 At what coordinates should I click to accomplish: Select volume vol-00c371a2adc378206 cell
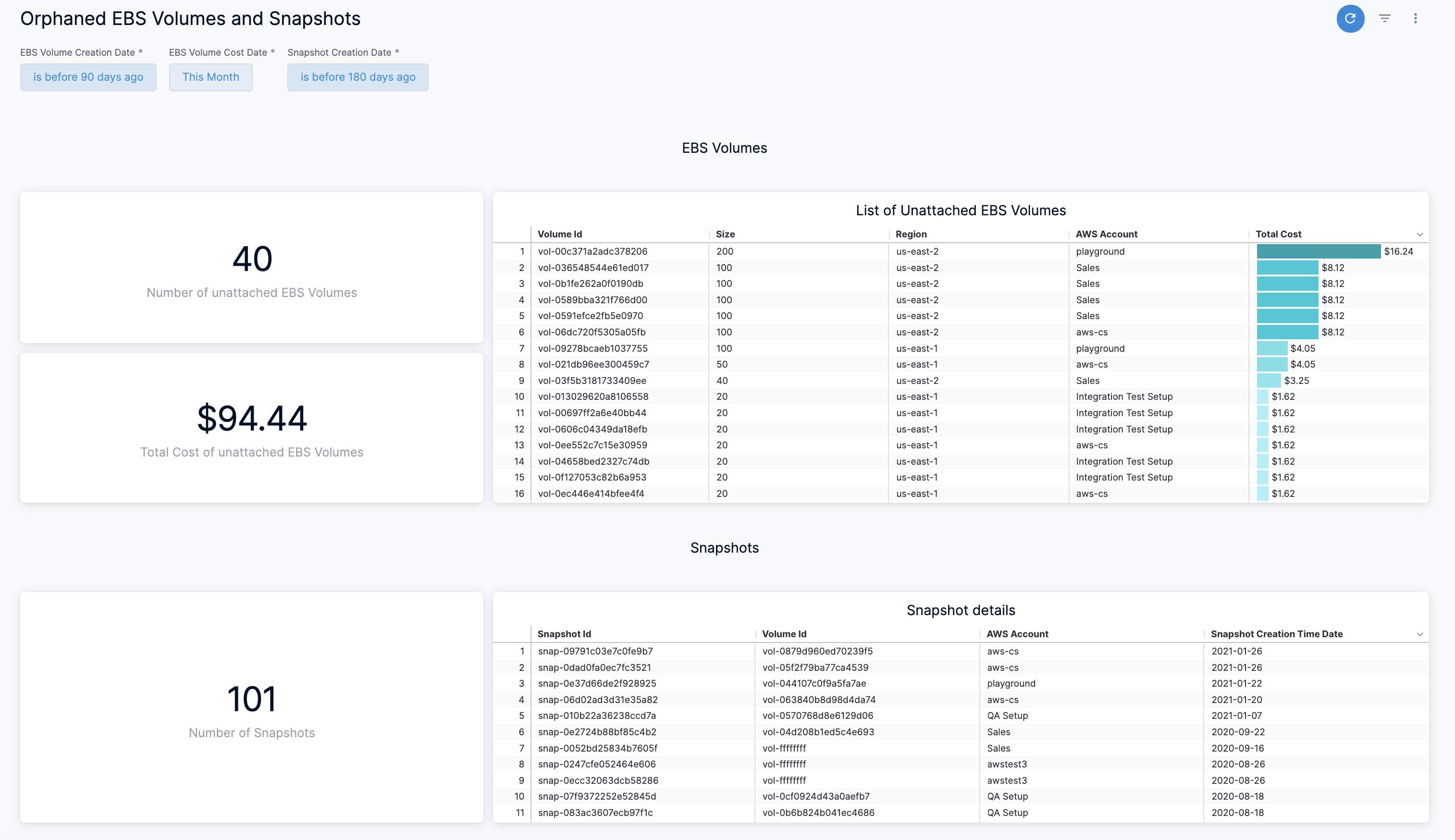tap(592, 251)
